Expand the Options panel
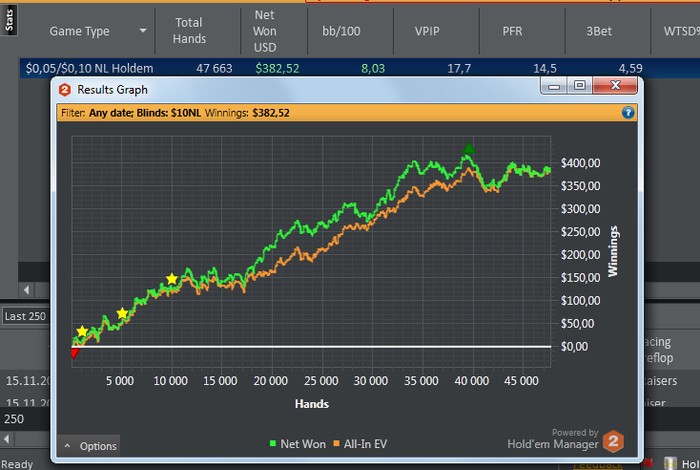The width and height of the screenshot is (700, 470). click(89, 446)
